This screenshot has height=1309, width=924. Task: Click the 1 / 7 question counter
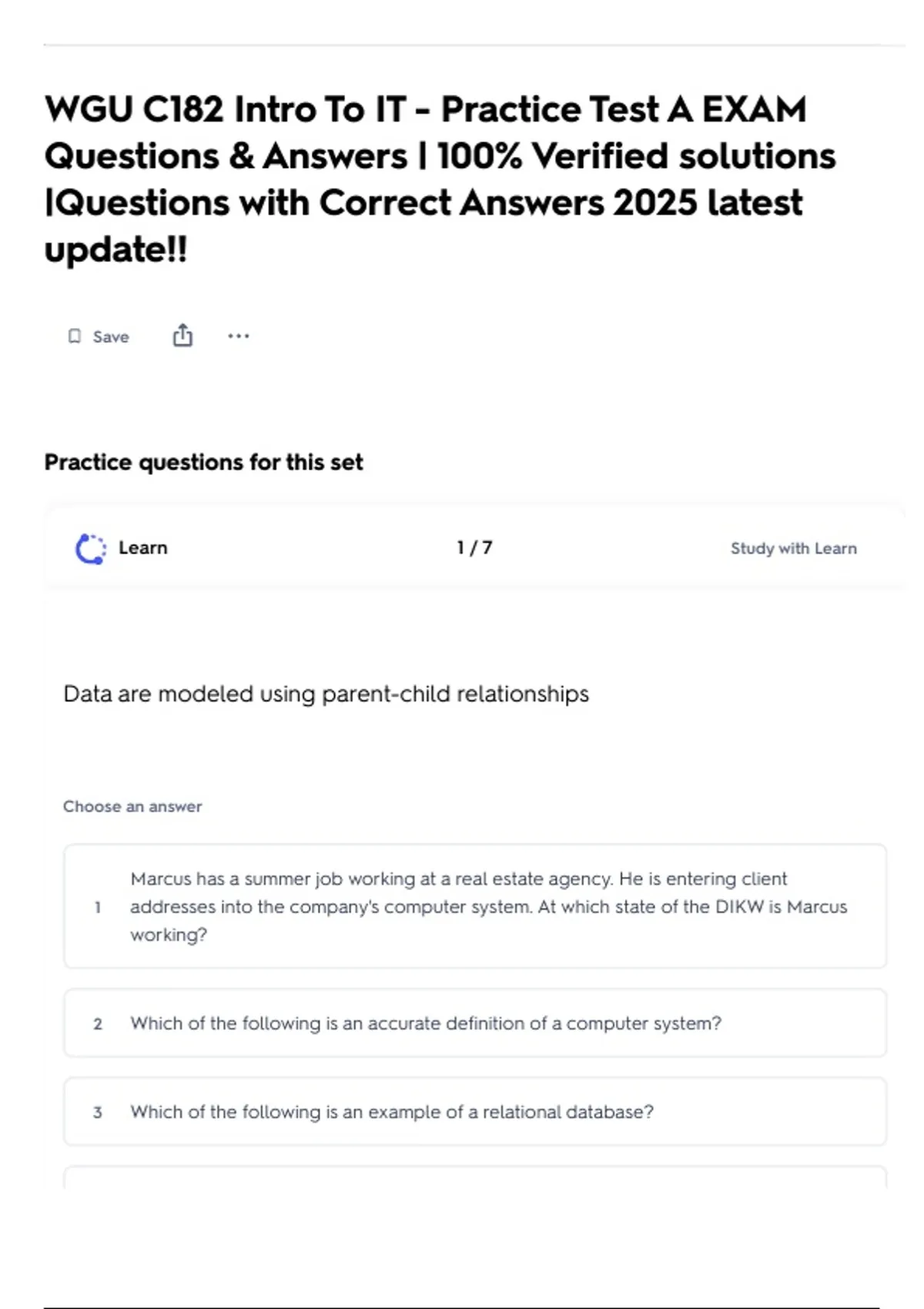coord(474,547)
